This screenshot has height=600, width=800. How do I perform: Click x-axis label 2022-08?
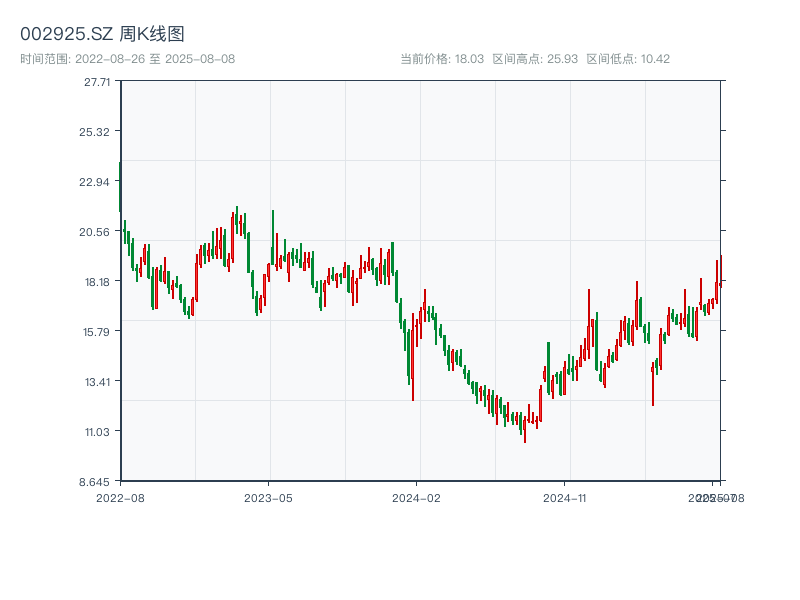tap(120, 498)
